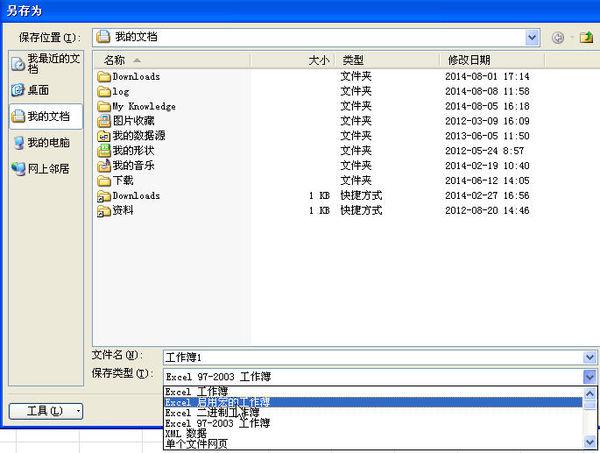Choose Excel 启用宏的工作簿 file type

point(373,402)
